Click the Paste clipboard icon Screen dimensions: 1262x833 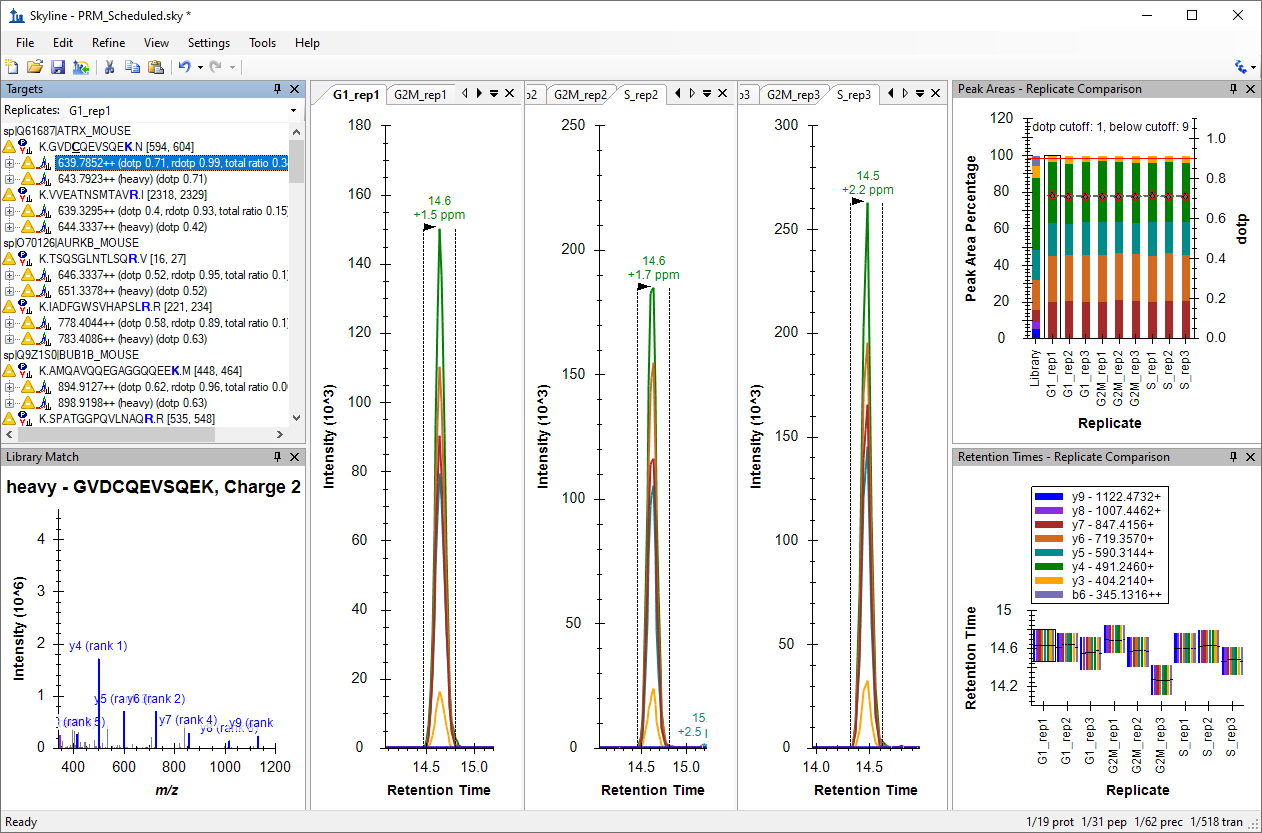point(155,67)
